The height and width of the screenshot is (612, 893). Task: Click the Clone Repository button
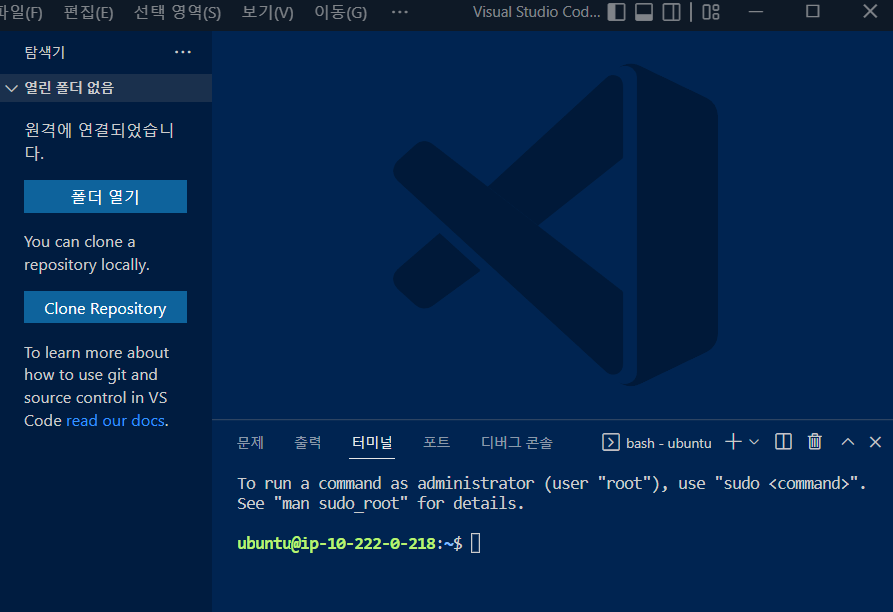105,307
